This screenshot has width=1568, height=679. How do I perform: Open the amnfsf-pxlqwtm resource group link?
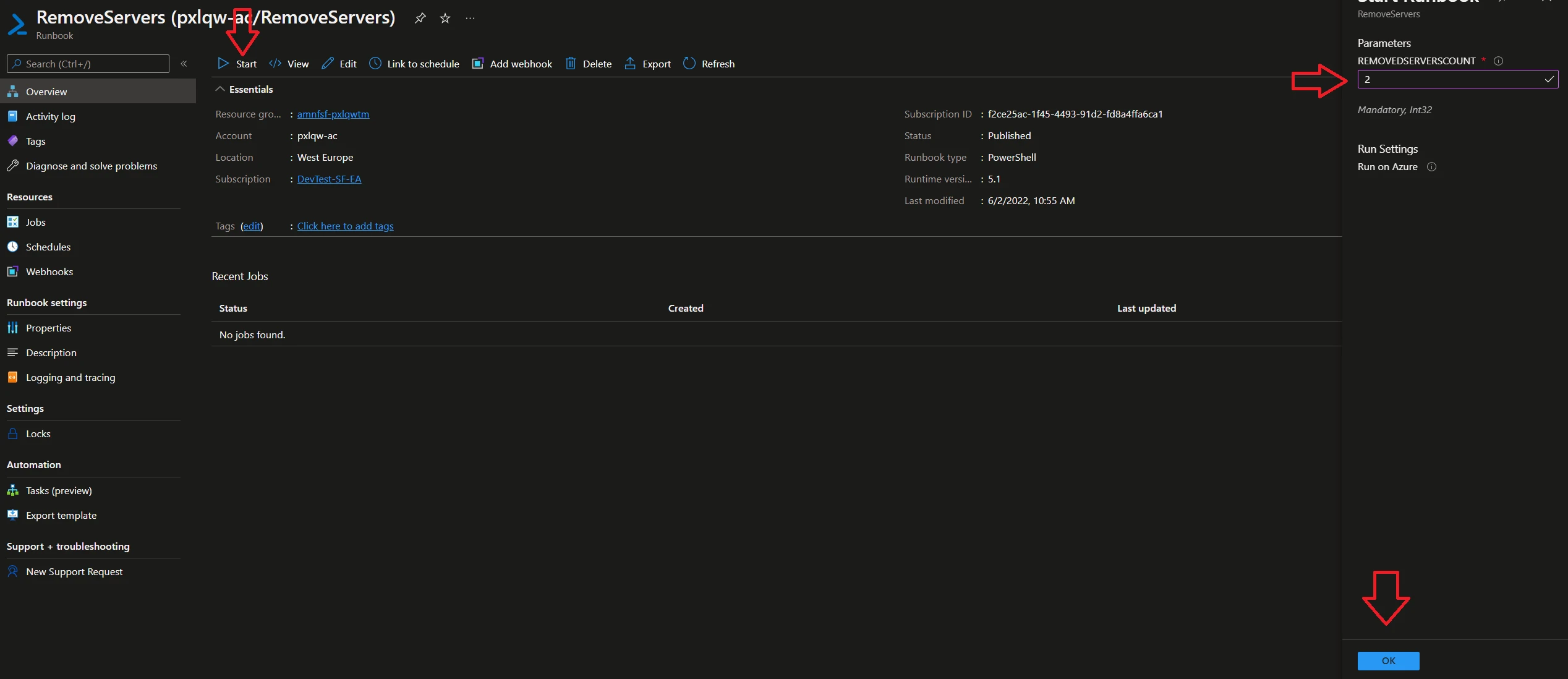333,114
